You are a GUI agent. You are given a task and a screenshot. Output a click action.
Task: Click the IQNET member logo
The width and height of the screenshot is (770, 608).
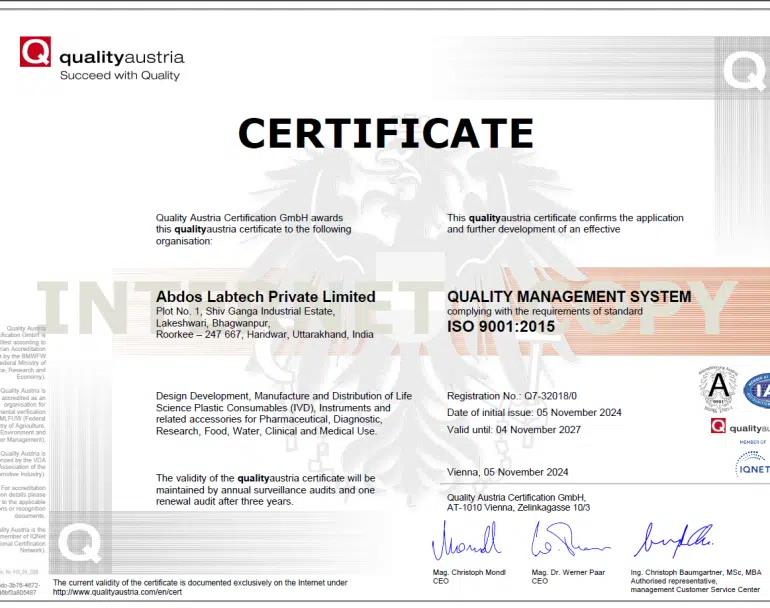[752, 465]
